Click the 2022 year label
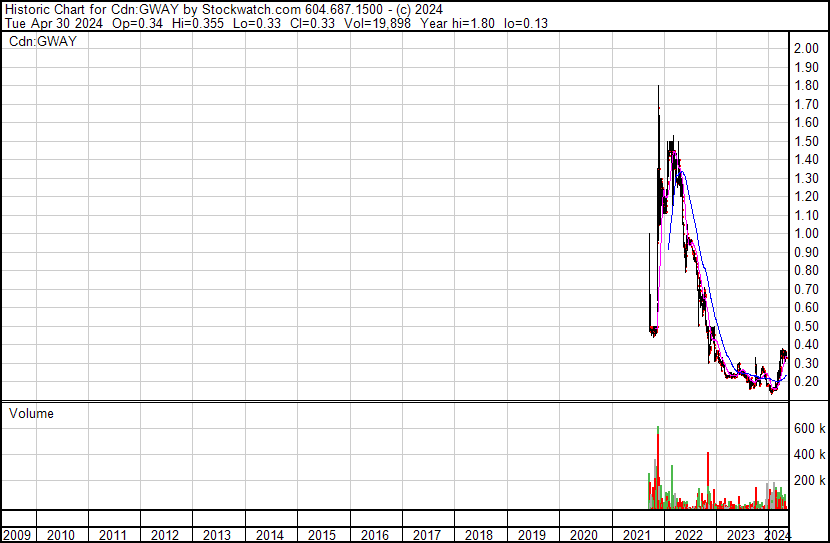 coord(689,535)
